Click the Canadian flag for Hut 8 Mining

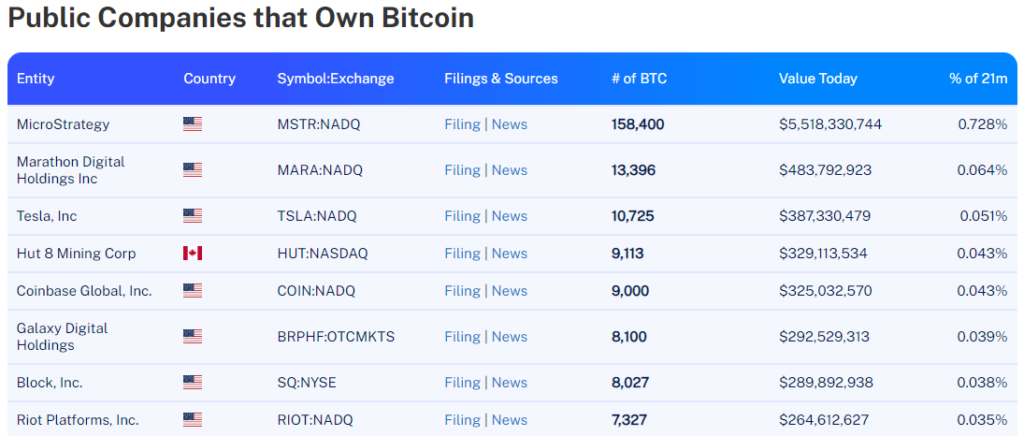click(x=192, y=254)
